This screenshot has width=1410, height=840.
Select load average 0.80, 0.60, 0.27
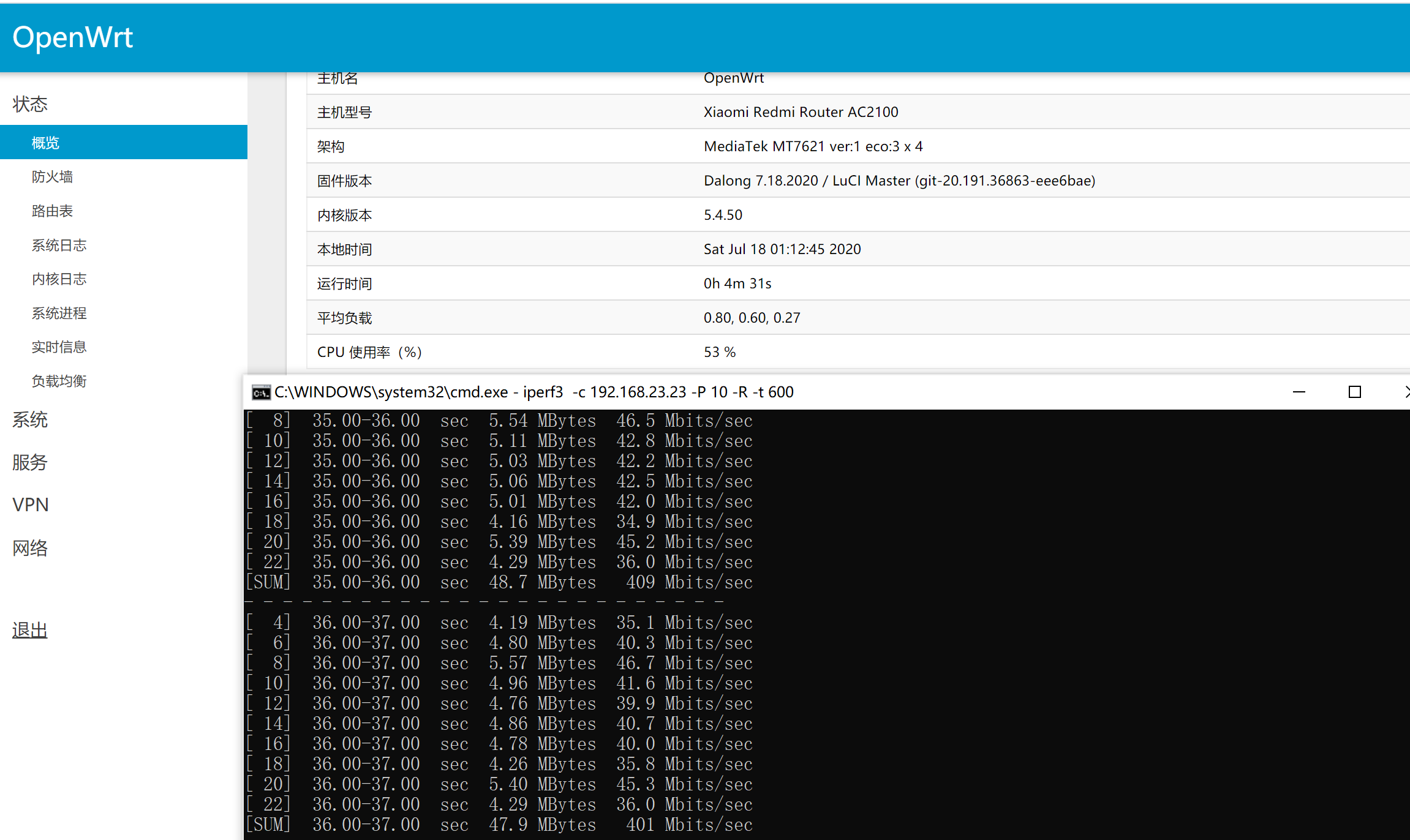coord(752,318)
